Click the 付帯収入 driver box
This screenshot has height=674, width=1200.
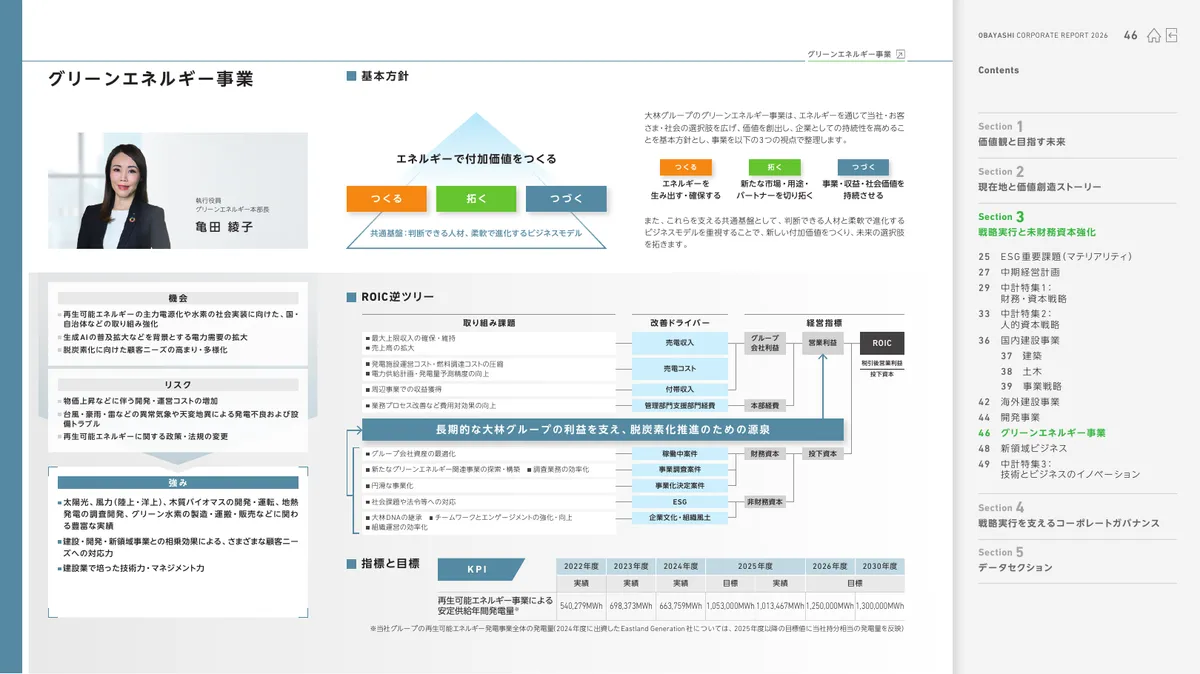(x=680, y=389)
